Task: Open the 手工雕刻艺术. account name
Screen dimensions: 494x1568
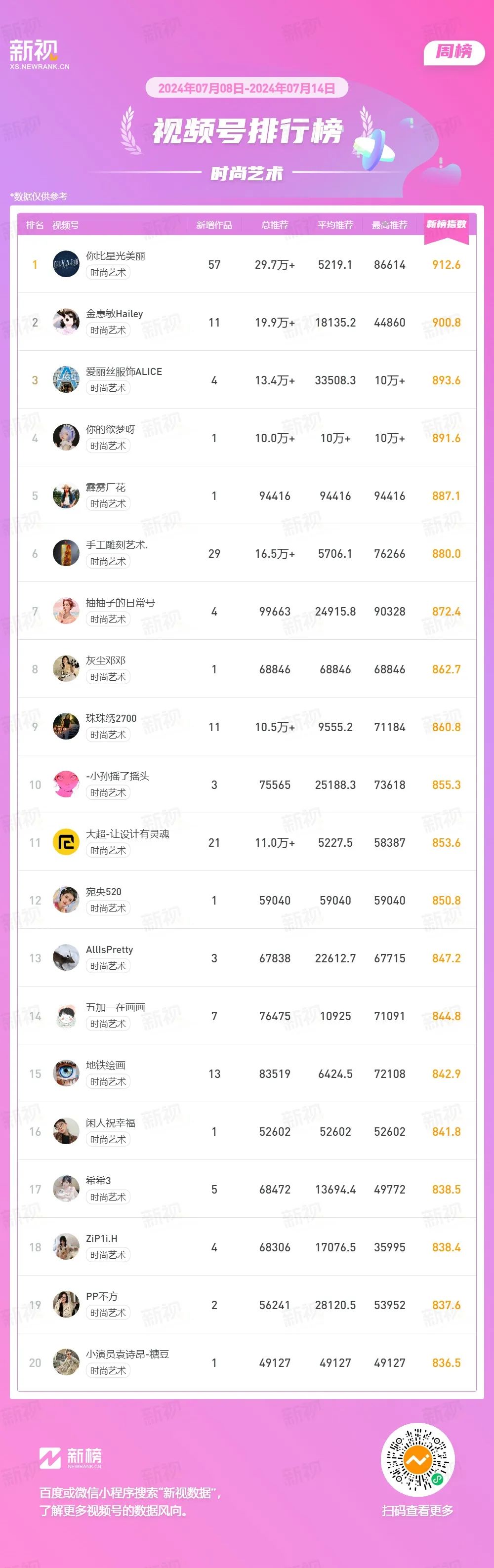Action: tap(117, 545)
